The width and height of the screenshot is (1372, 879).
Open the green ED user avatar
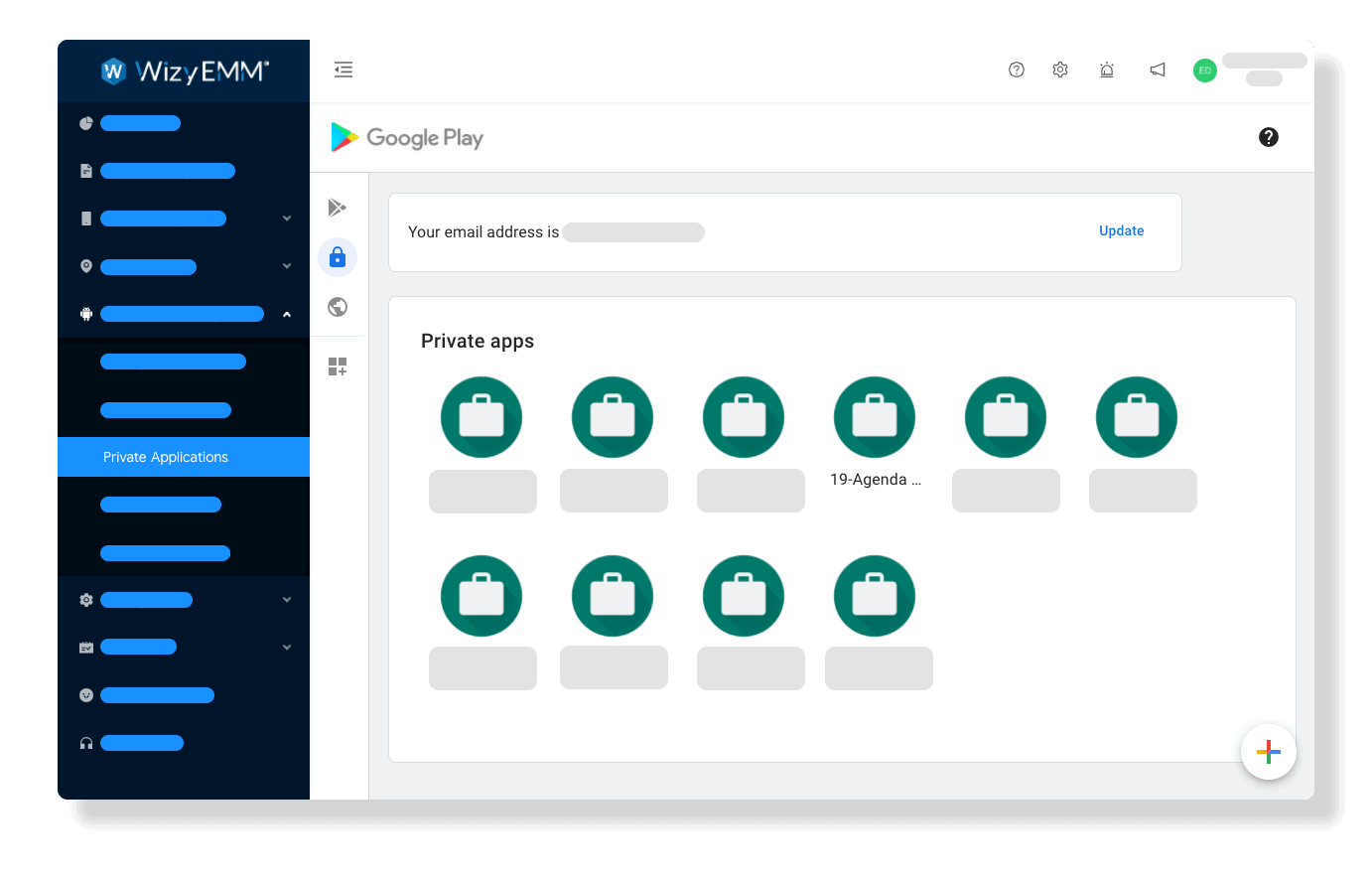[1205, 70]
